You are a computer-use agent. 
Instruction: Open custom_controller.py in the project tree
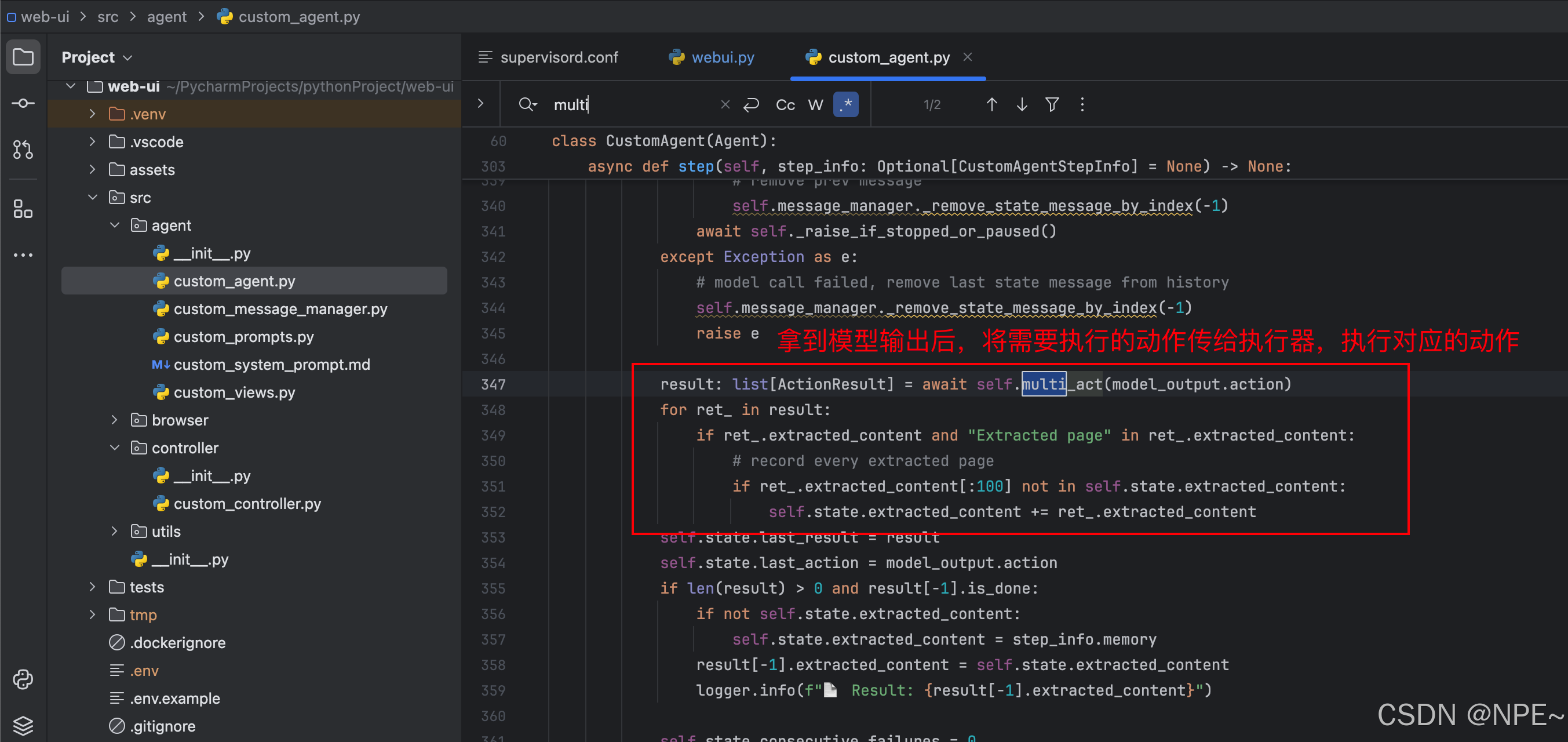246,503
